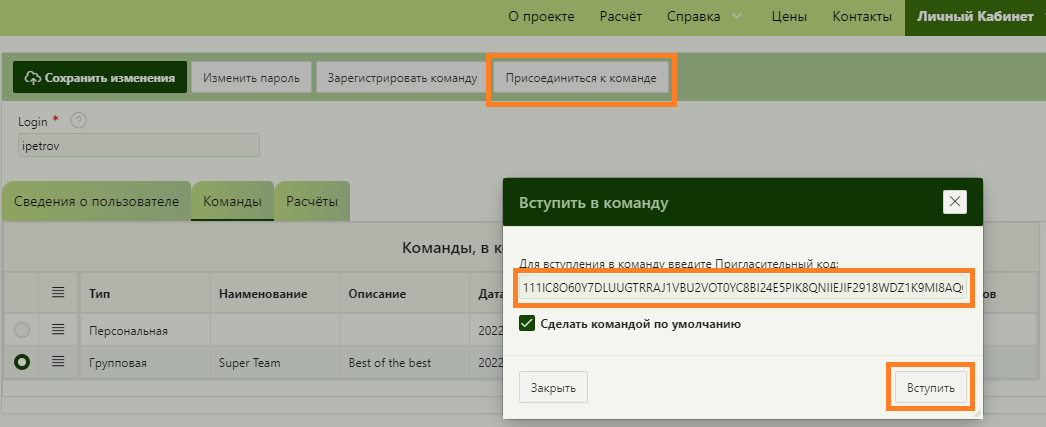Open row menu icon for Групповая team
The height and width of the screenshot is (427, 1046).
(x=59, y=362)
